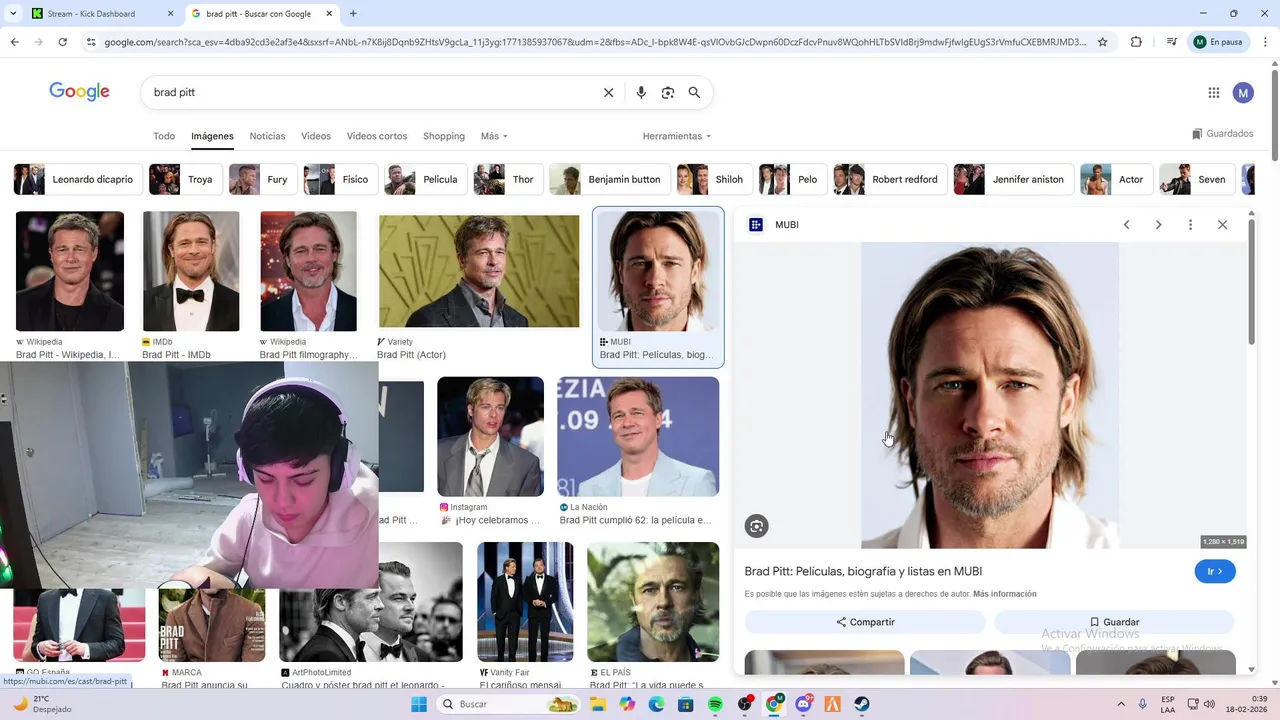Search inside image with Lens overlay icon

[x=756, y=526]
